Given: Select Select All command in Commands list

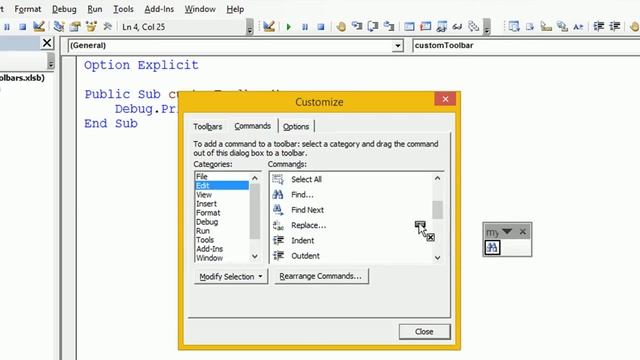Looking at the screenshot, I should 350,179.
